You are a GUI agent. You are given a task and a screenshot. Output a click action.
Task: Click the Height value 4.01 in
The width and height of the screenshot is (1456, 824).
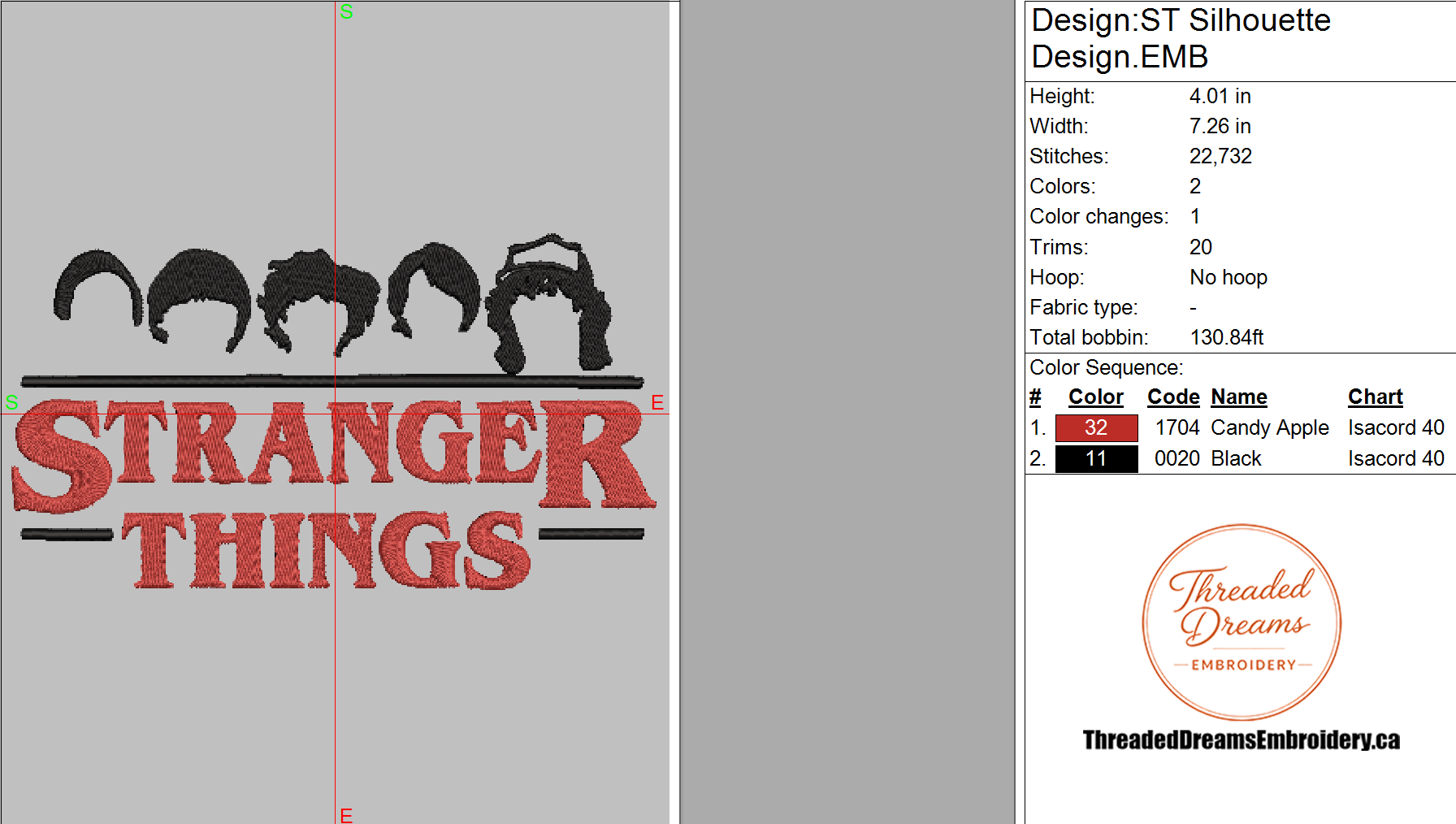pyautogui.click(x=1220, y=96)
